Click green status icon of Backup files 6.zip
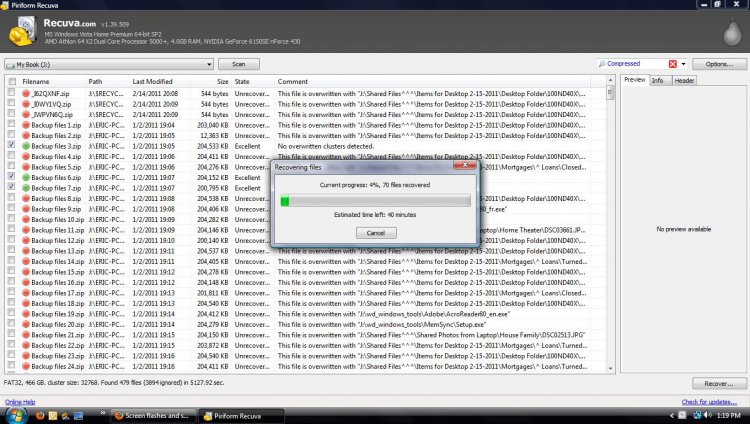750x424 pixels. (26, 178)
